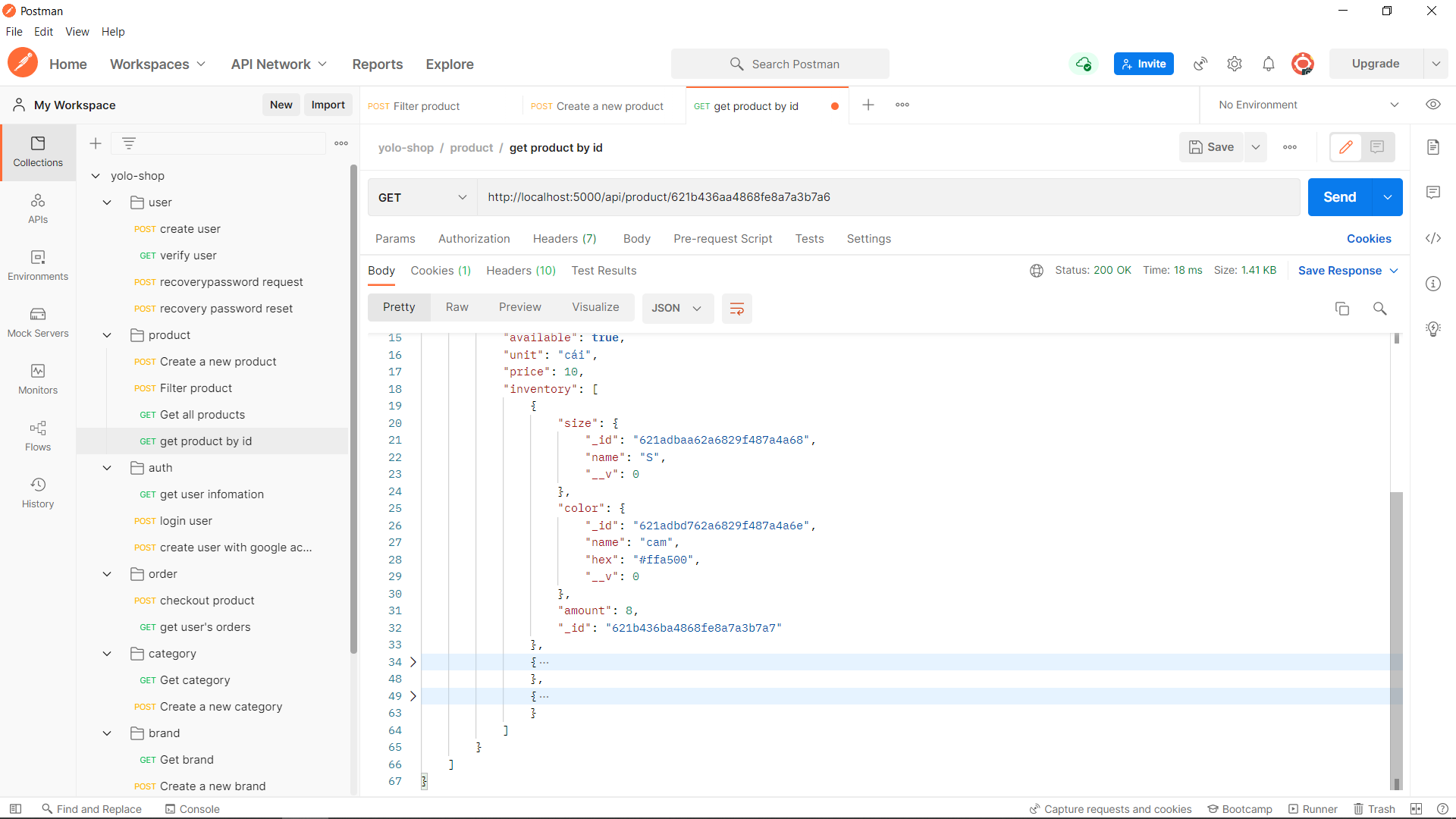Click the request URL input field
The image size is (1456, 819).
[887, 197]
